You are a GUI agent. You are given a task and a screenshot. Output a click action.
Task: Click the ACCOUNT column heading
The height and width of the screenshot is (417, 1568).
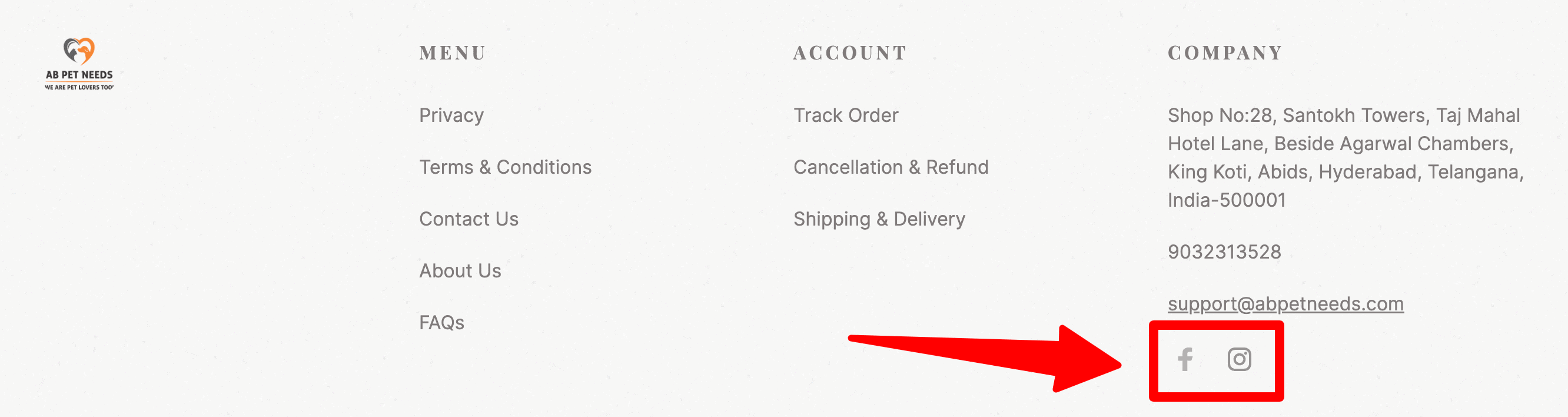[x=850, y=53]
